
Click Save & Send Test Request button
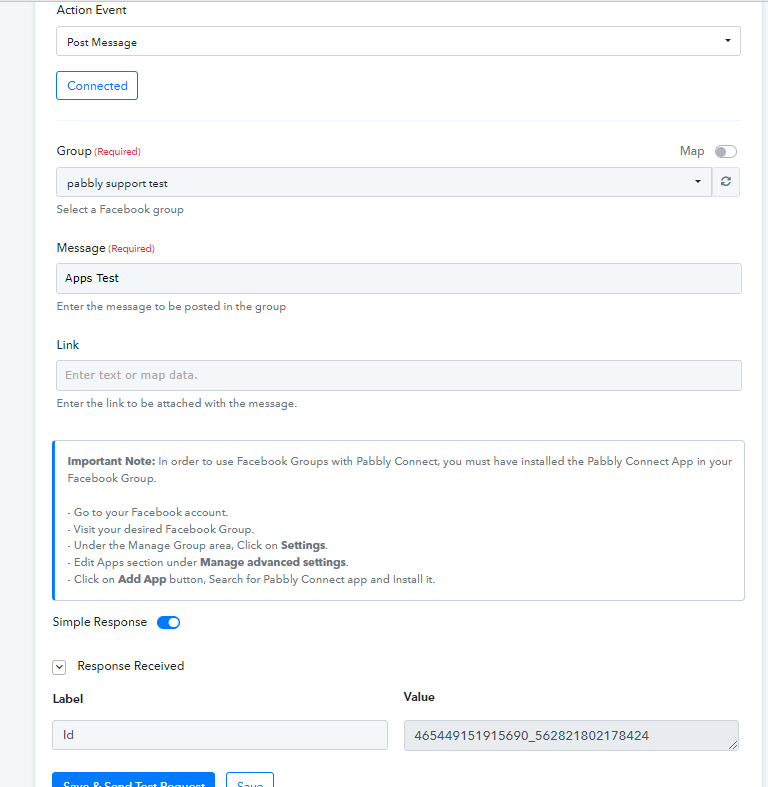(134, 780)
